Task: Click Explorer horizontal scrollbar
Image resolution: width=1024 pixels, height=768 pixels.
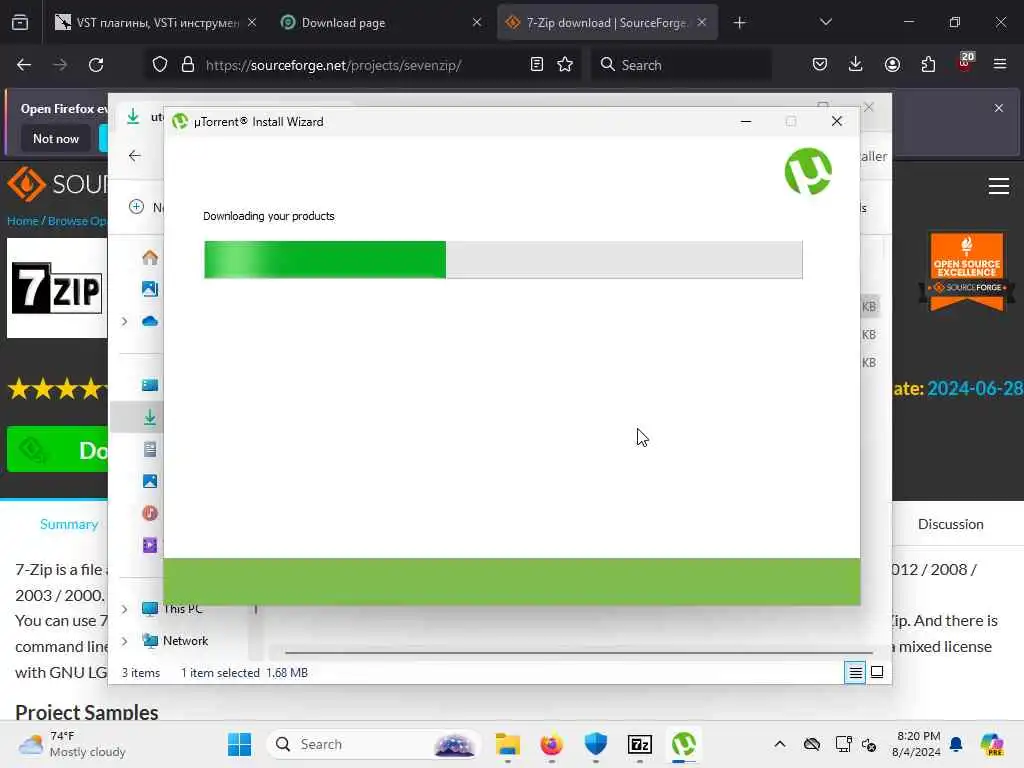Action: point(578,652)
